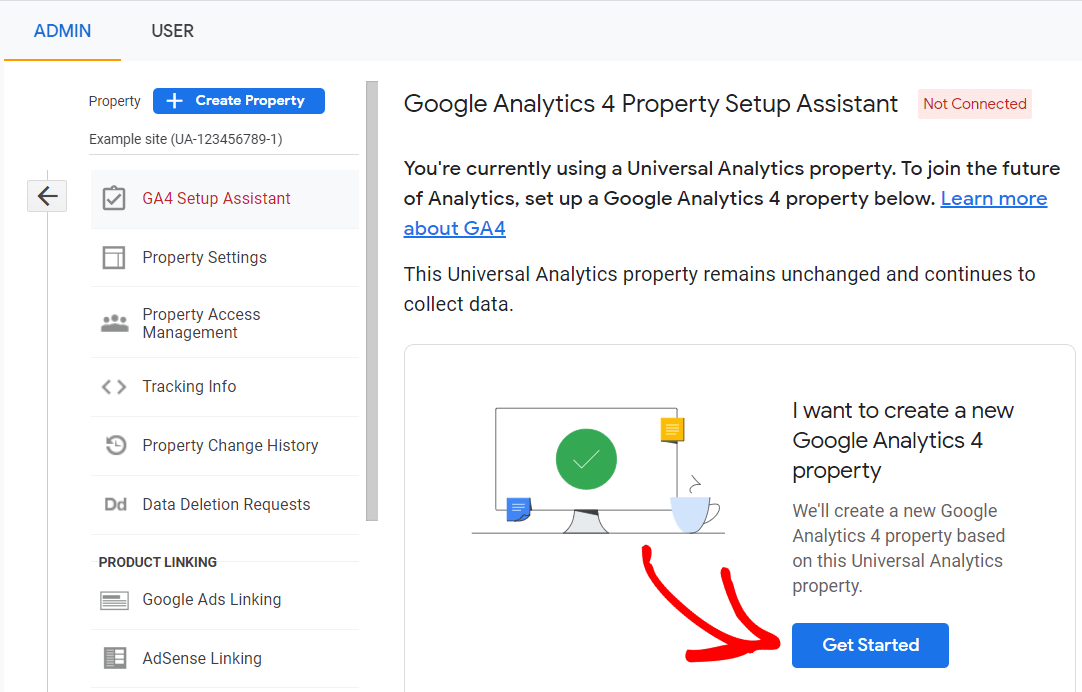Click the AdSense Linking icon

pyautogui.click(x=114, y=659)
